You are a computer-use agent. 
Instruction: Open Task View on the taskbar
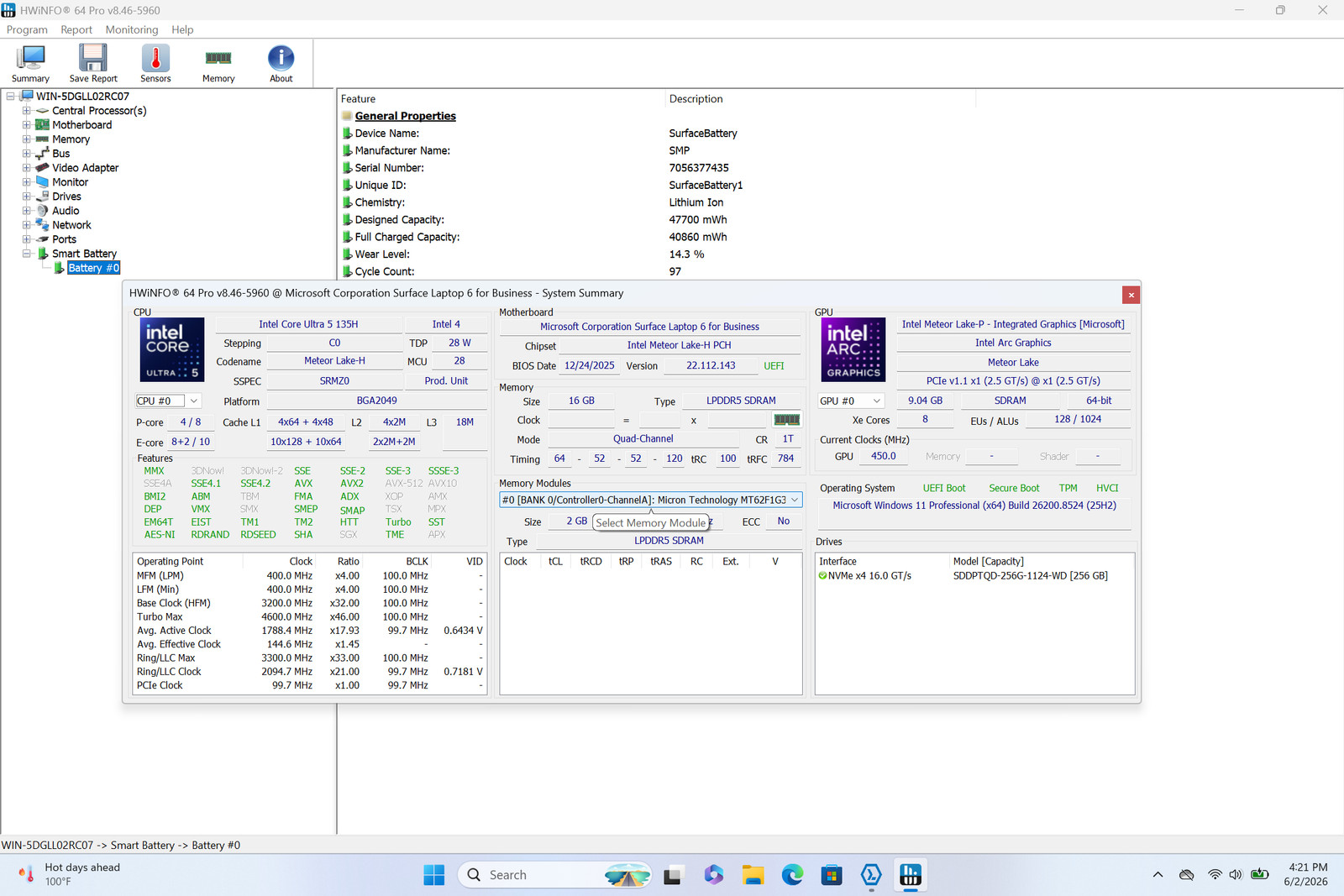673,875
